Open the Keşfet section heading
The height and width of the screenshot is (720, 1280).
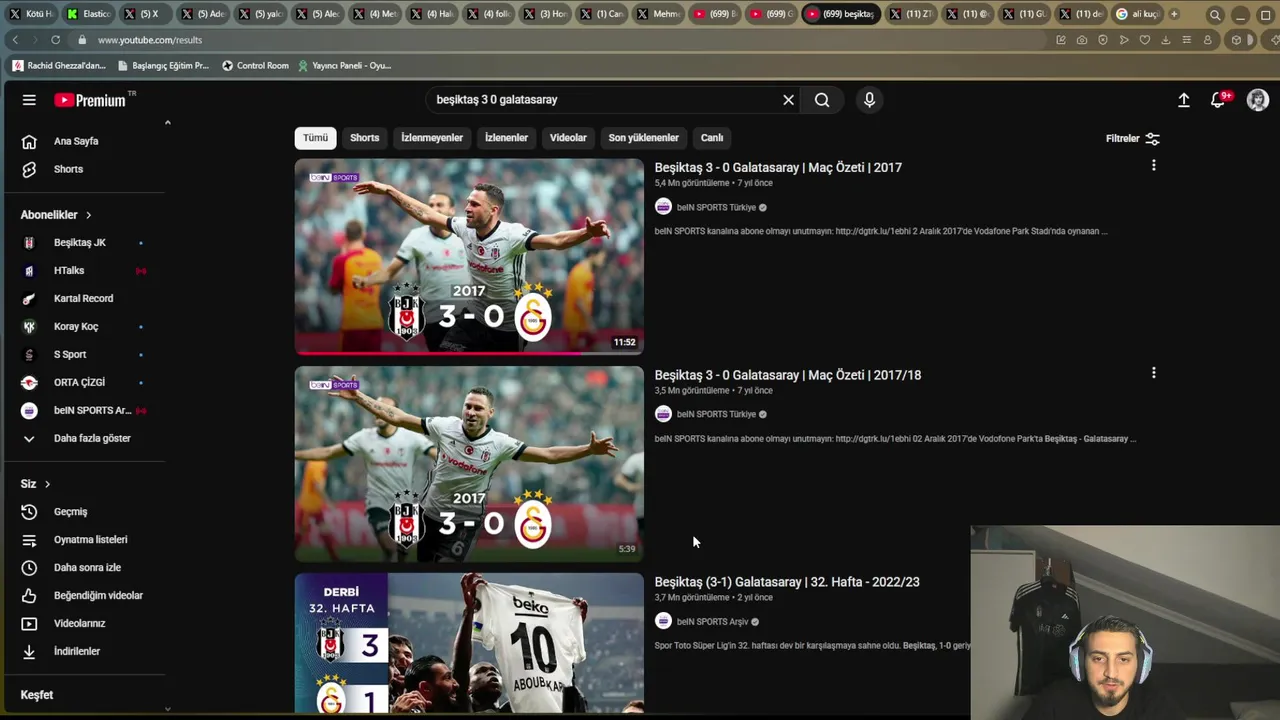tap(37, 695)
